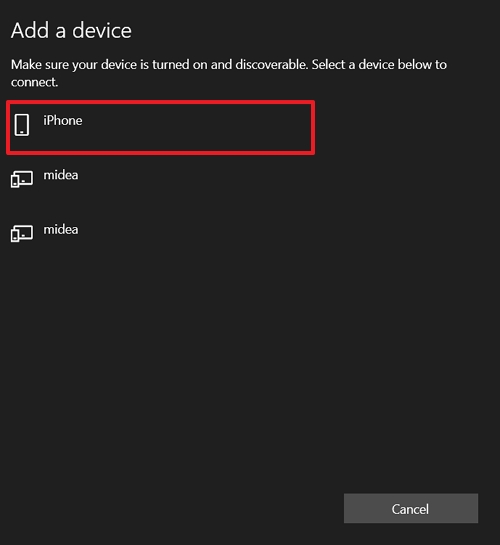Screen dimensions: 500x545
Task: Click the word device in the heading
Action: (102, 31)
